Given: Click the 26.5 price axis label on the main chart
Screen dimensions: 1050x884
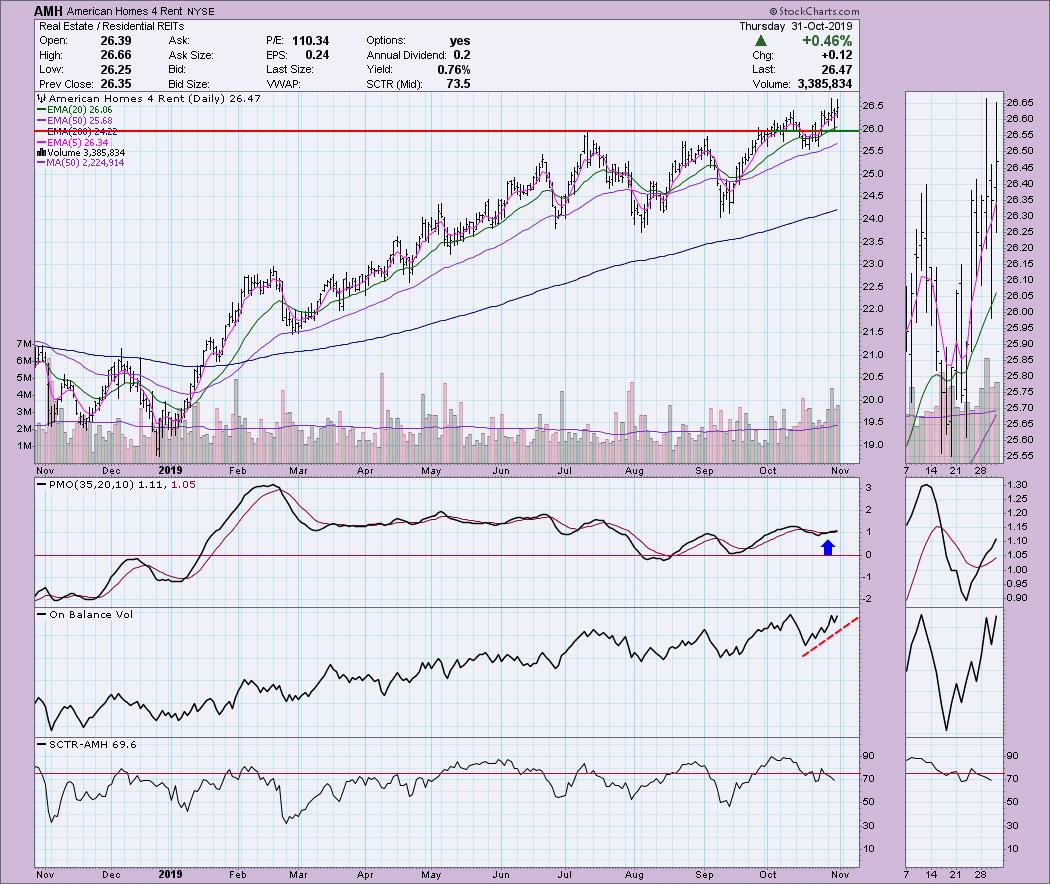Looking at the screenshot, I should (x=873, y=106).
